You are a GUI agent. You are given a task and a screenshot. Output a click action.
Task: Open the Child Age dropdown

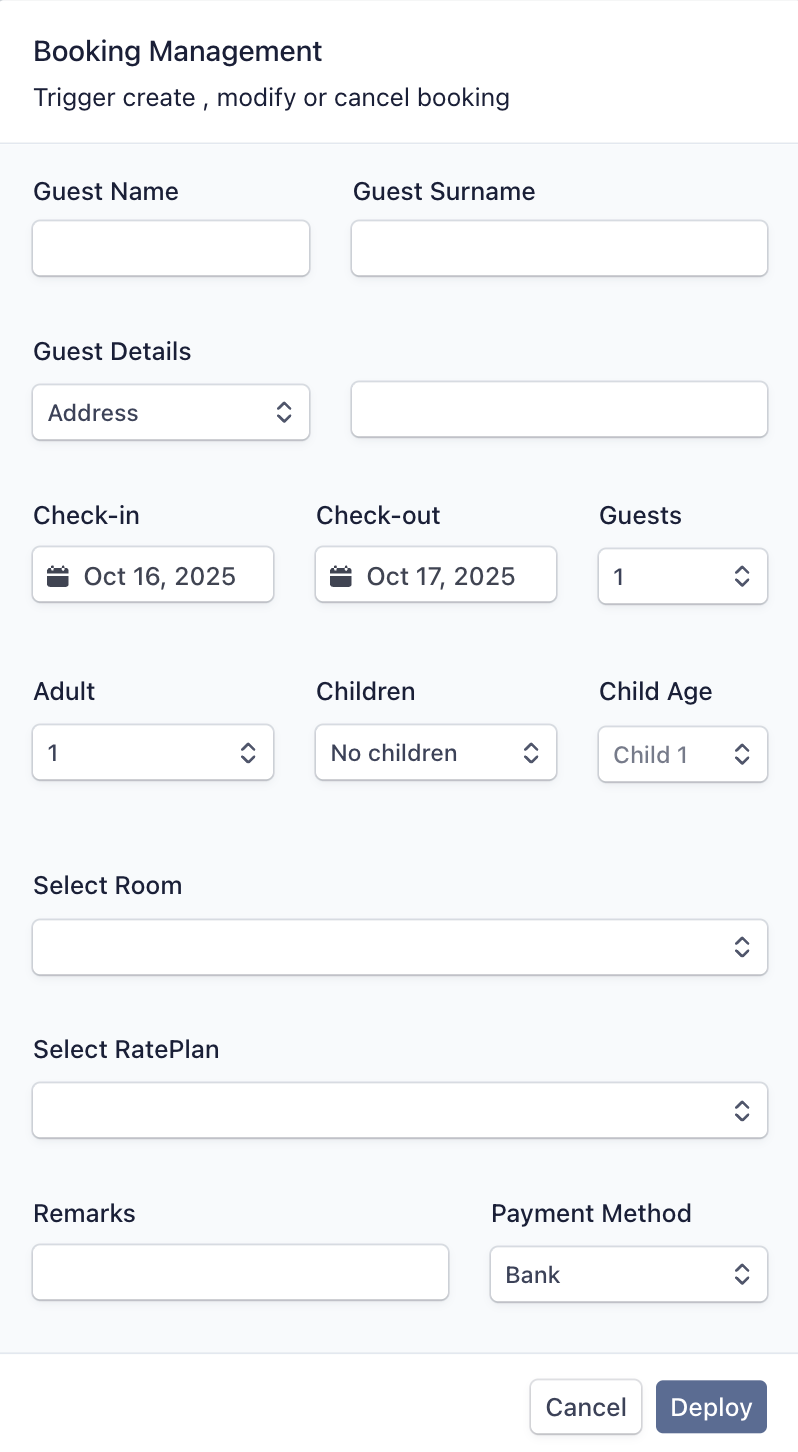(x=682, y=754)
